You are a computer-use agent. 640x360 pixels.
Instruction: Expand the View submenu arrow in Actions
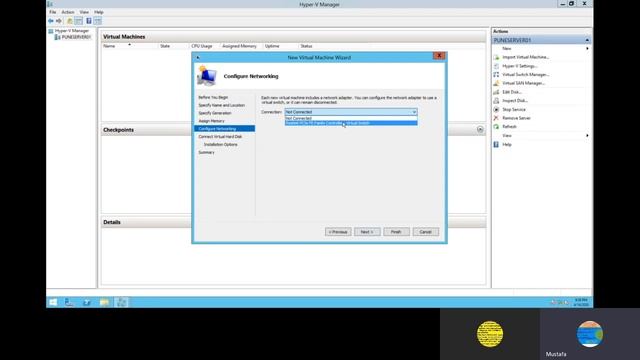point(587,136)
